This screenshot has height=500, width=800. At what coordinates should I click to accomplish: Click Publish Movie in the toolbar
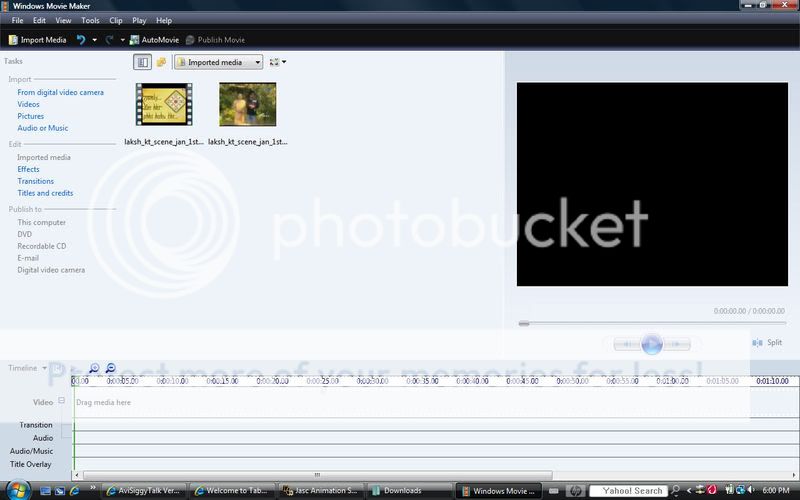(215, 40)
